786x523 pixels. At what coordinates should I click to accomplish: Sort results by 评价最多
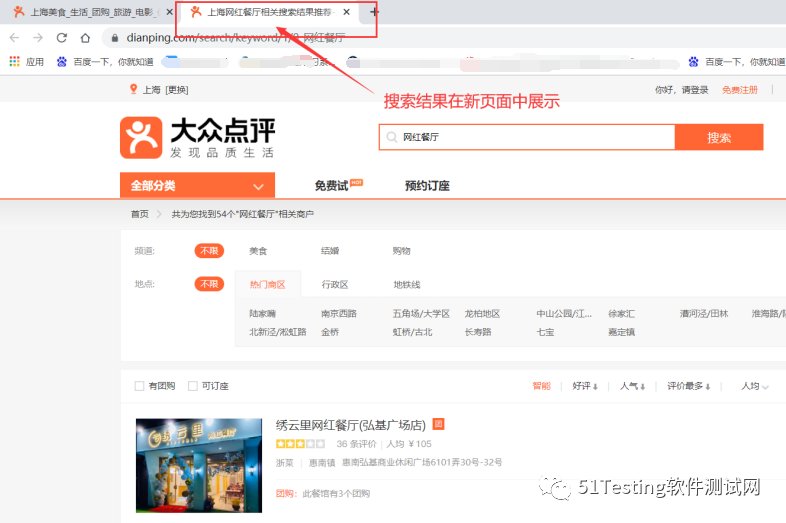(688, 386)
